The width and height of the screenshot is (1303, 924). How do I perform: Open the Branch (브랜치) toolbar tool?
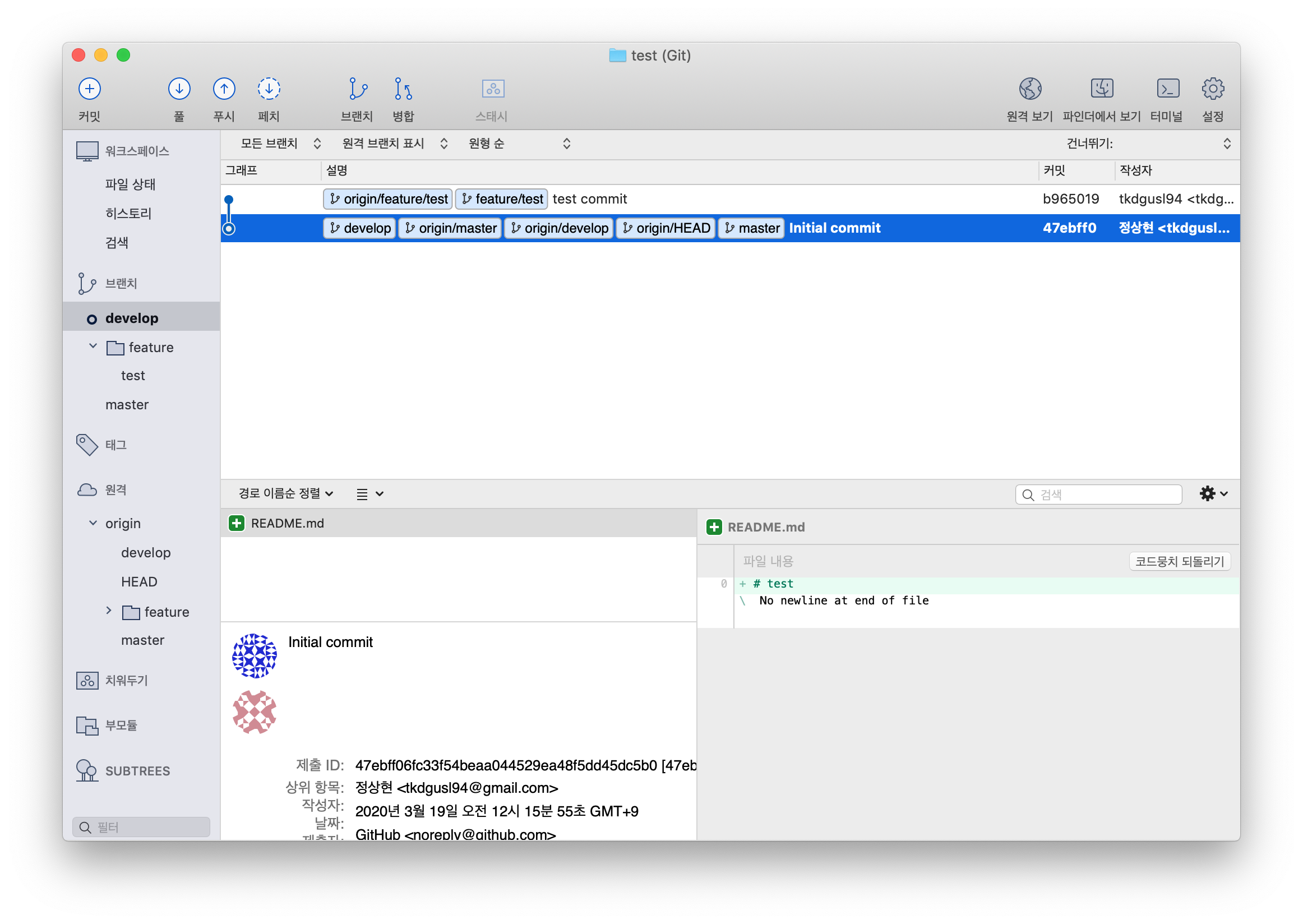(357, 89)
